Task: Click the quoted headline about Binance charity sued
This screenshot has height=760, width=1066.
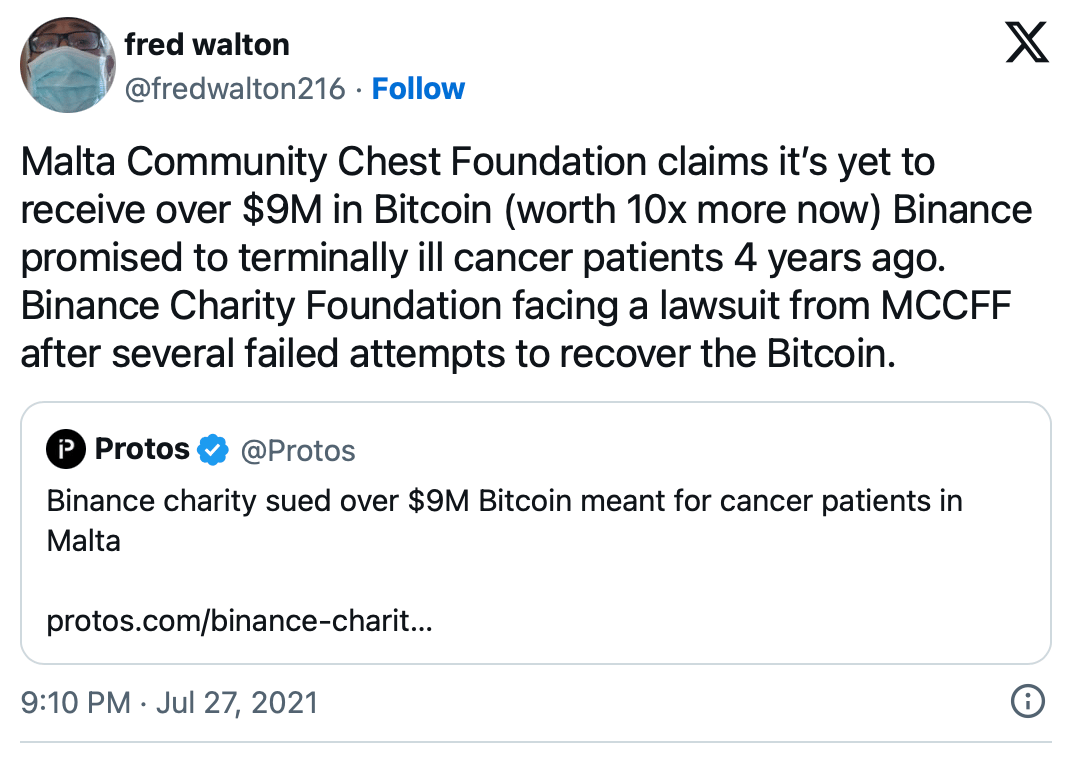Action: click(x=504, y=500)
